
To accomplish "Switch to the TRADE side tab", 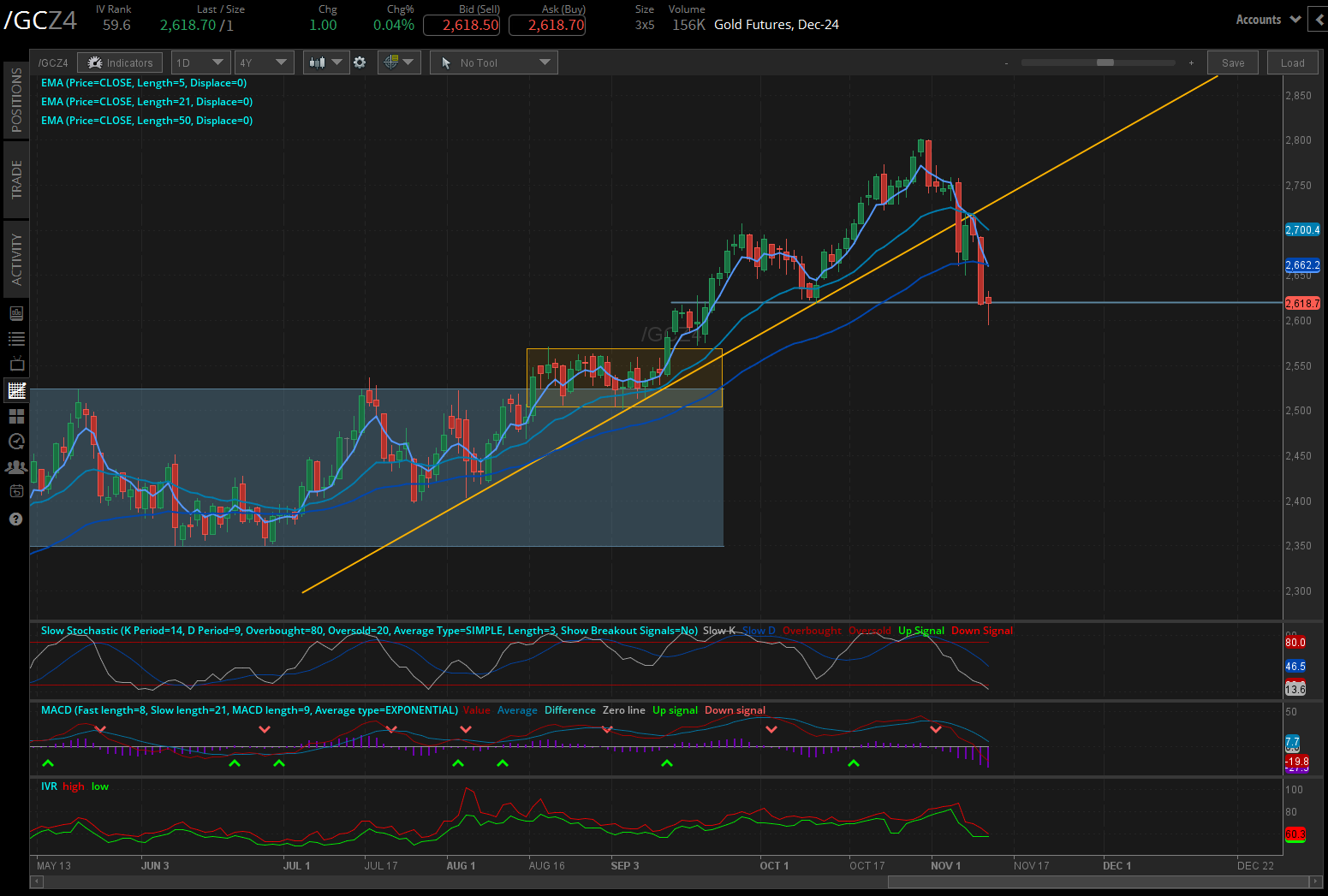I will coord(16,180).
